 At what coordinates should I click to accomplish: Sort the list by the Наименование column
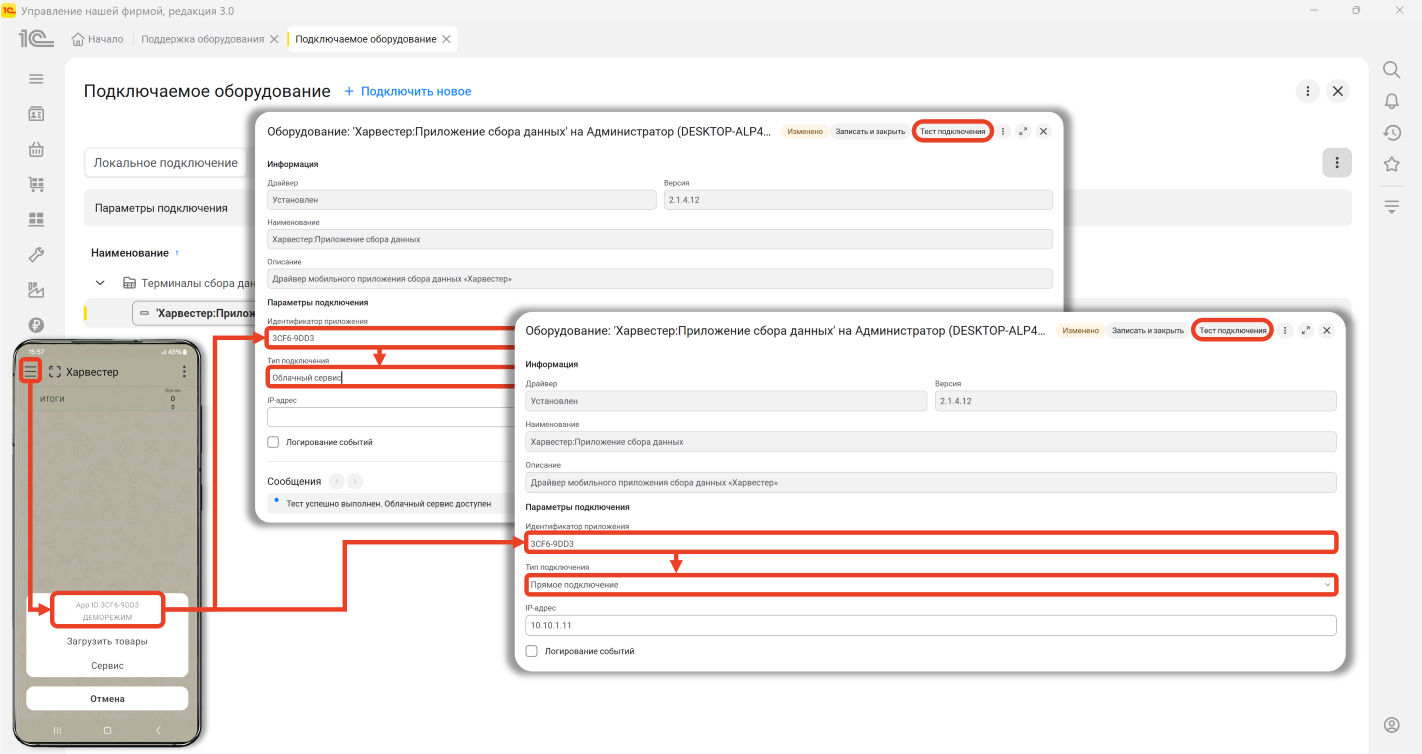pos(130,253)
